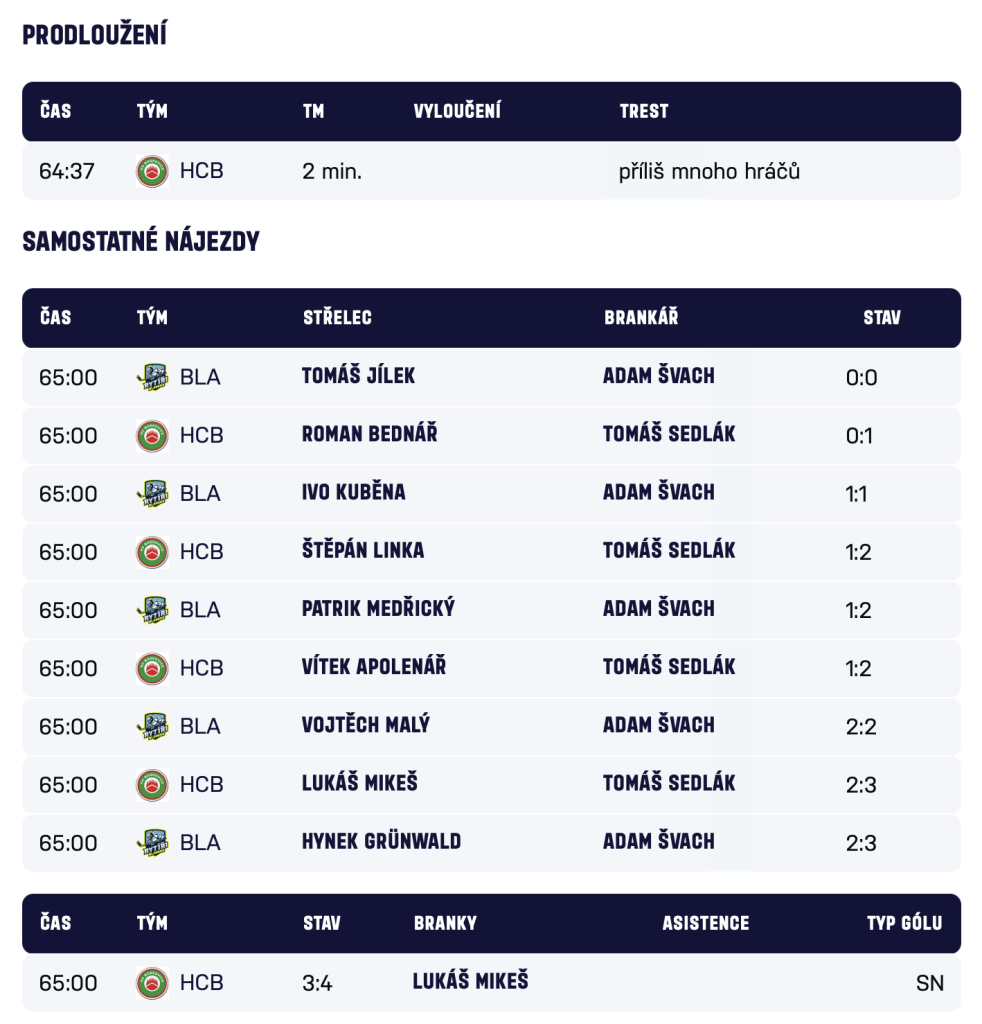Click Střelec column header
The width and height of the screenshot is (982, 1024).
(x=337, y=318)
